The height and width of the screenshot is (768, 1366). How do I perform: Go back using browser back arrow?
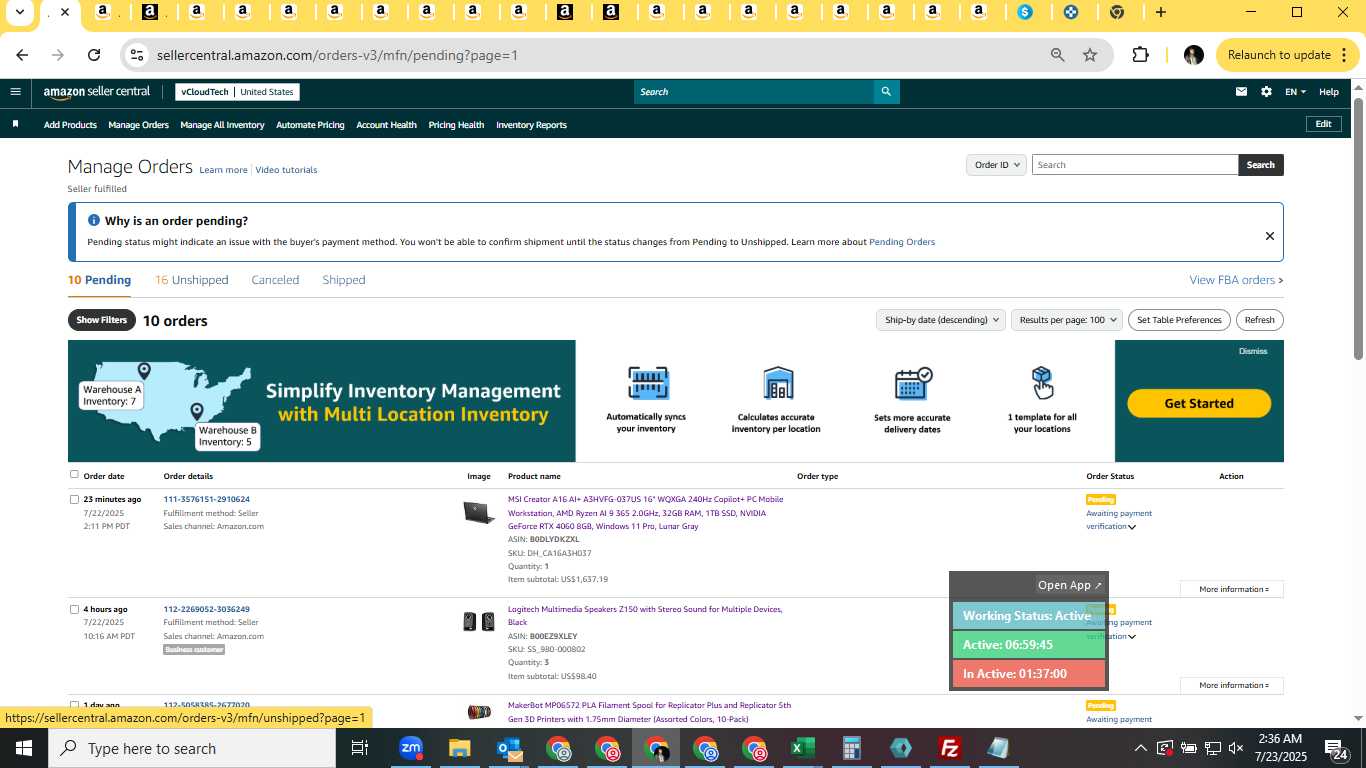pyautogui.click(x=22, y=55)
